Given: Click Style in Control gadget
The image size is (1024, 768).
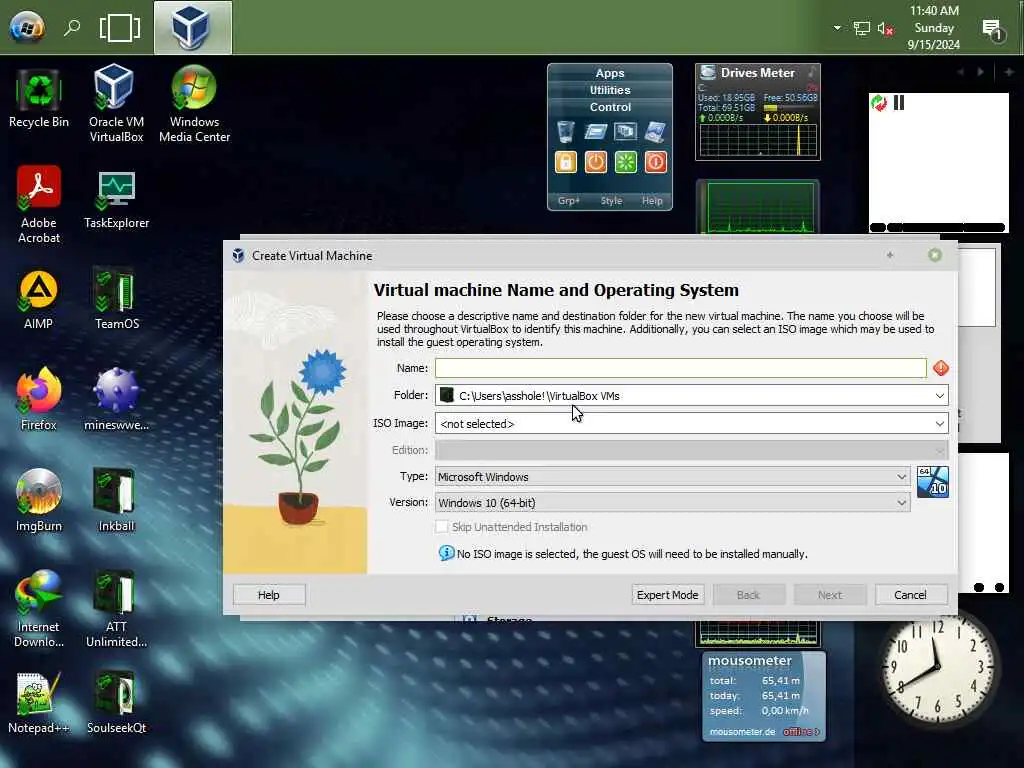Looking at the screenshot, I should (611, 200).
